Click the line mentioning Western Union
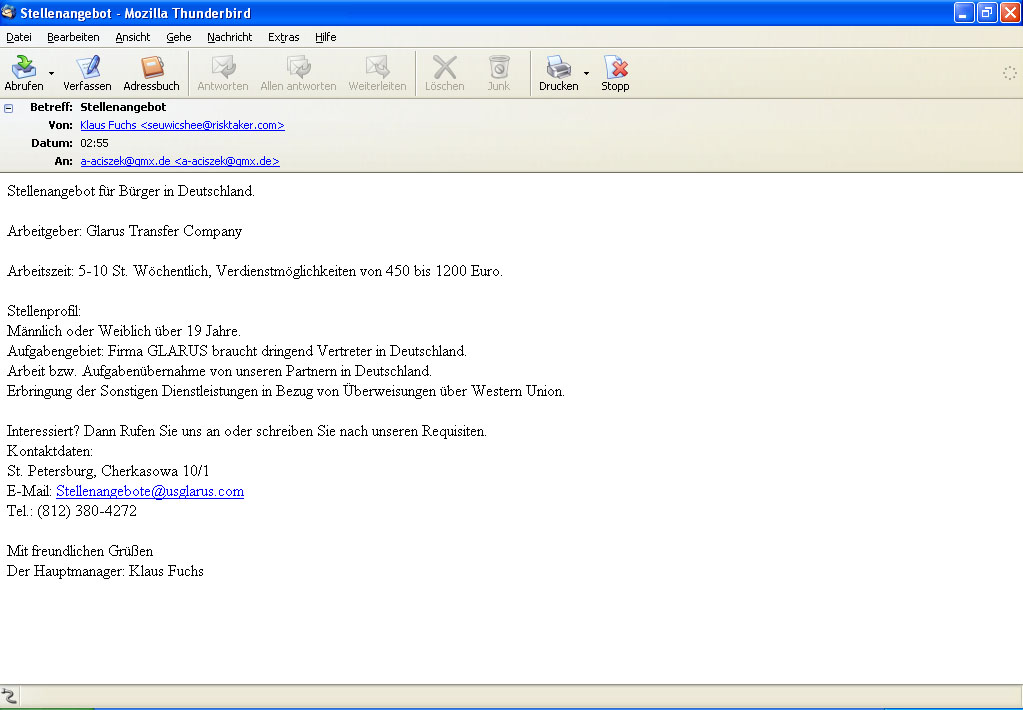The image size is (1023, 710). click(286, 392)
